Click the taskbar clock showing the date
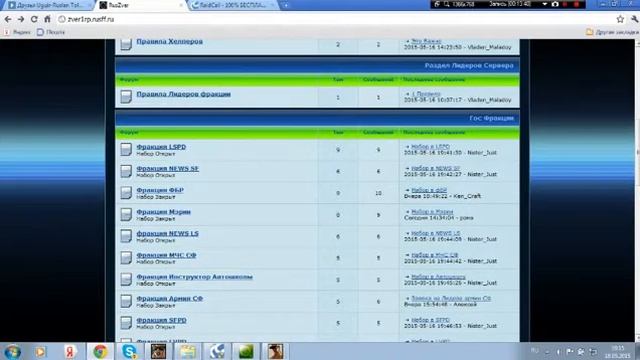The image size is (640, 360). [x=618, y=352]
